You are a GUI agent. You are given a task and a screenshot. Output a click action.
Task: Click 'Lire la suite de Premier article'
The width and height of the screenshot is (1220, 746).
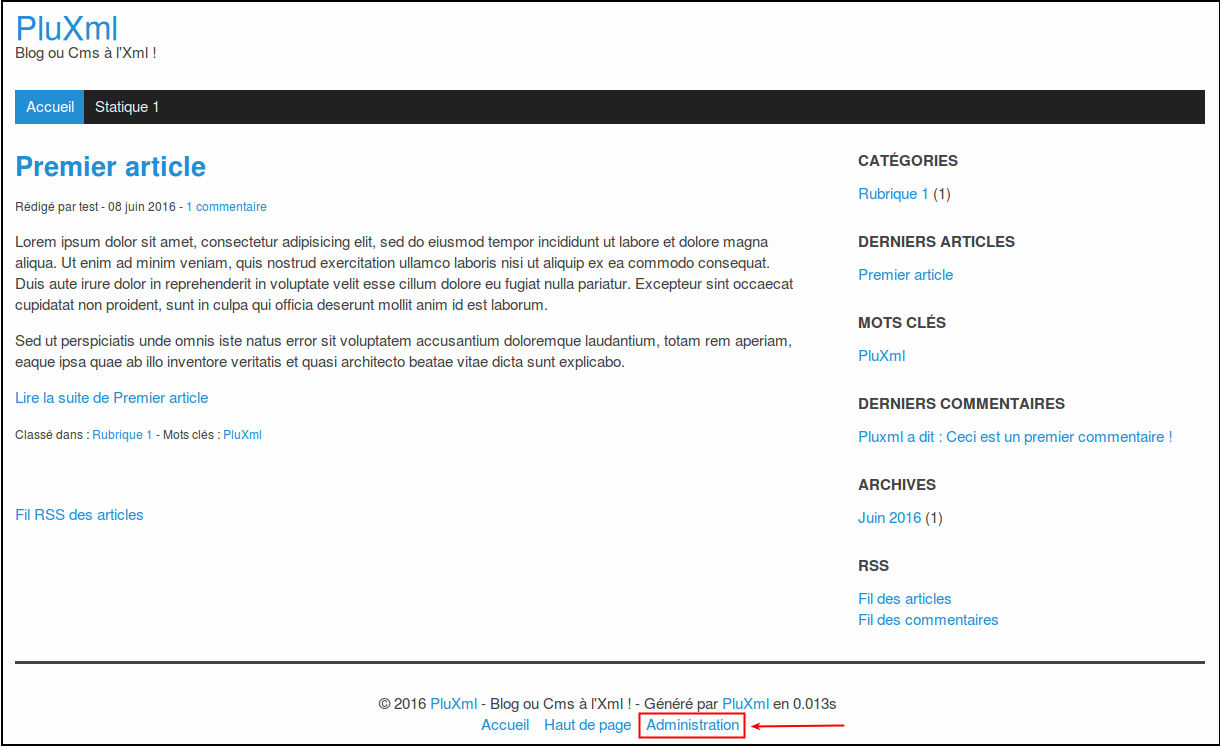(112, 398)
